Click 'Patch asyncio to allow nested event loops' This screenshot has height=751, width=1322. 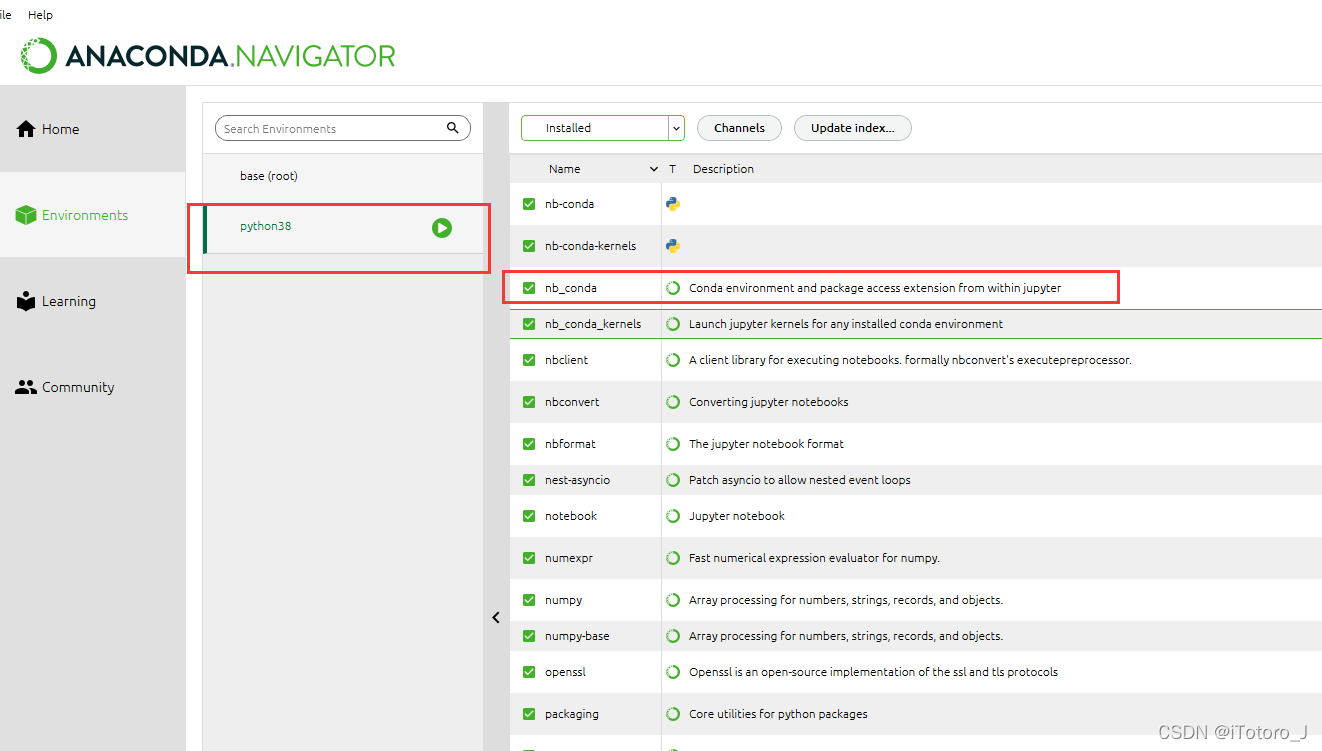tap(800, 480)
